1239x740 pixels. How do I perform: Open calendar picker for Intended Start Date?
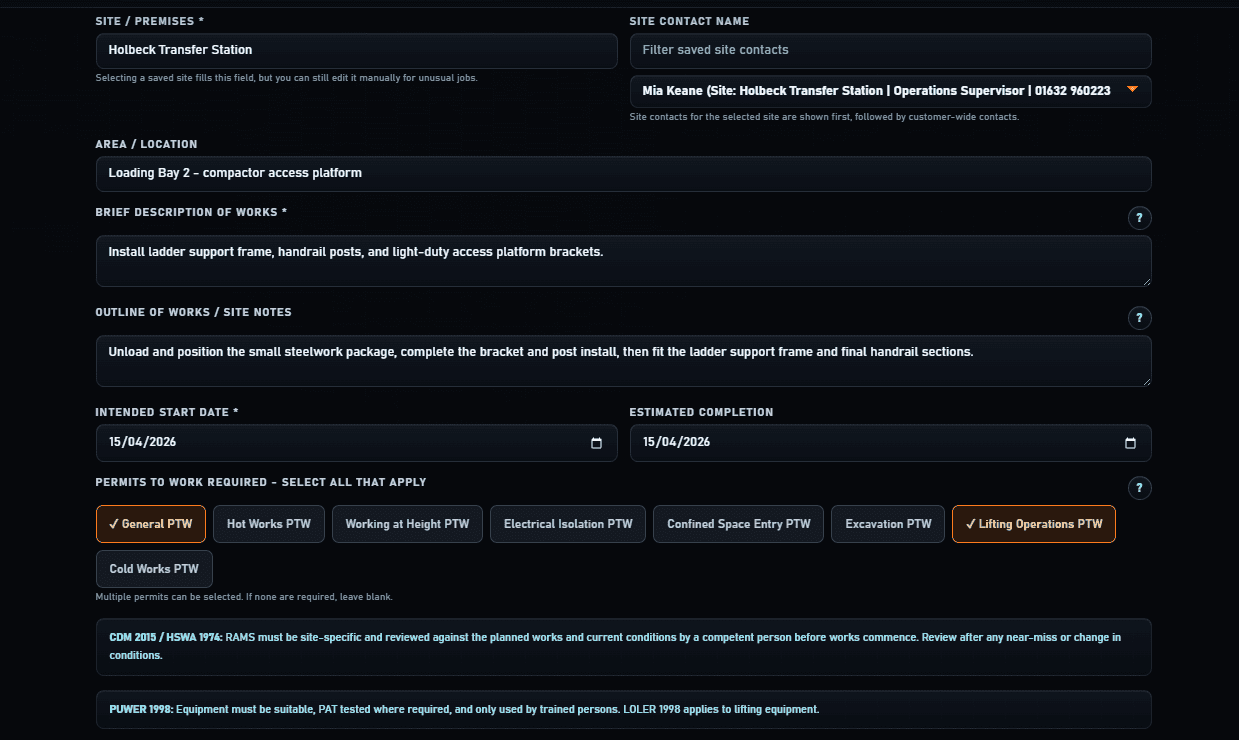597,443
